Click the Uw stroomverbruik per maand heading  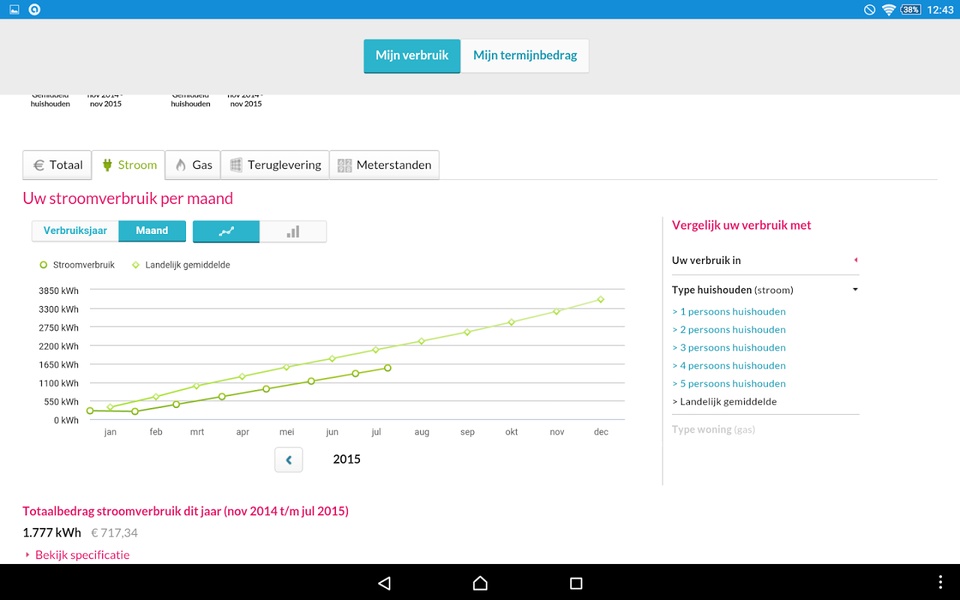[128, 198]
